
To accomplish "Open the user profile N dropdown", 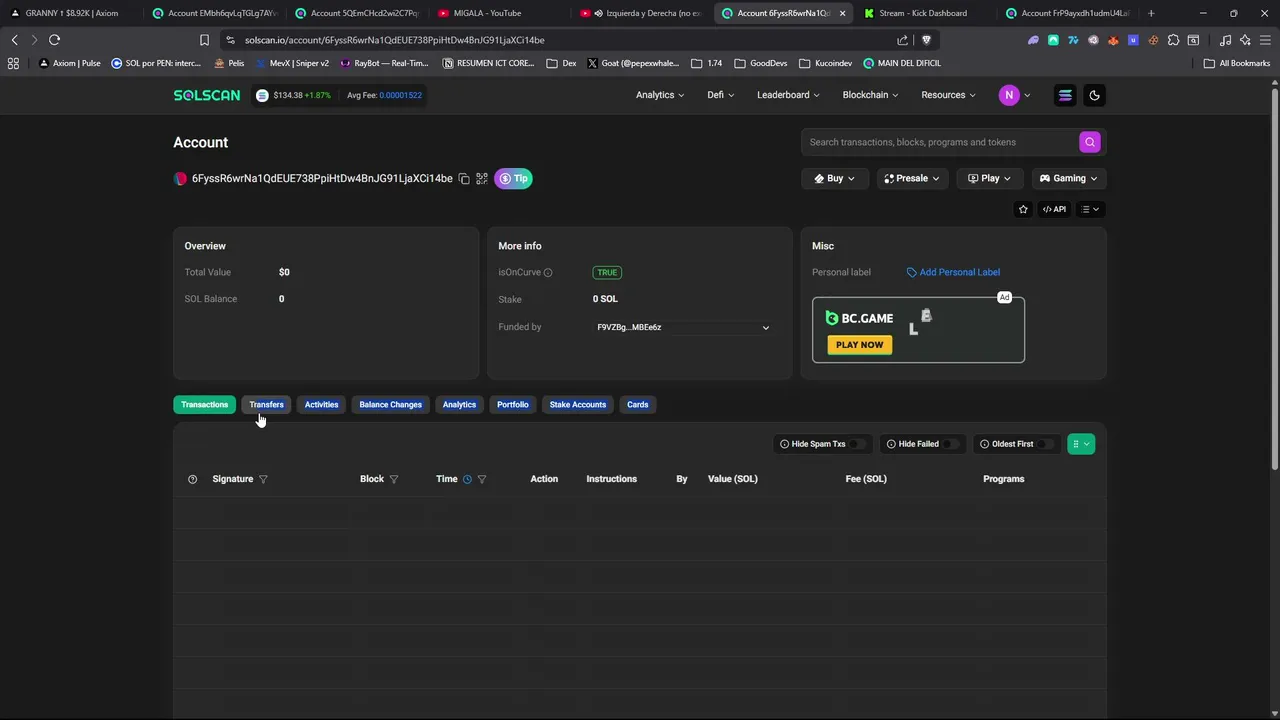I will 1014,95.
